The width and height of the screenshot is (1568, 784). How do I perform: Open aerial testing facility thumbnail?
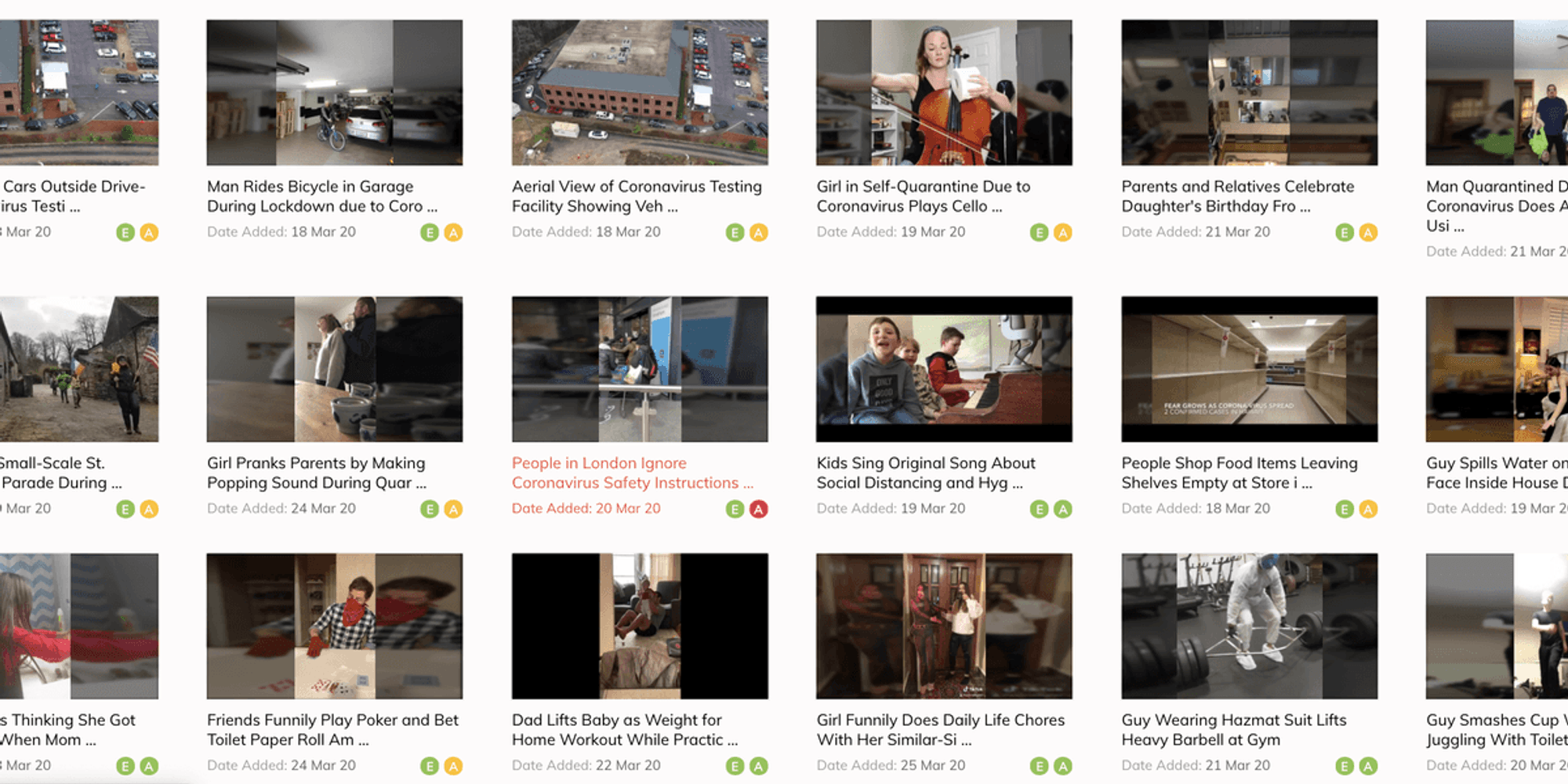[640, 93]
